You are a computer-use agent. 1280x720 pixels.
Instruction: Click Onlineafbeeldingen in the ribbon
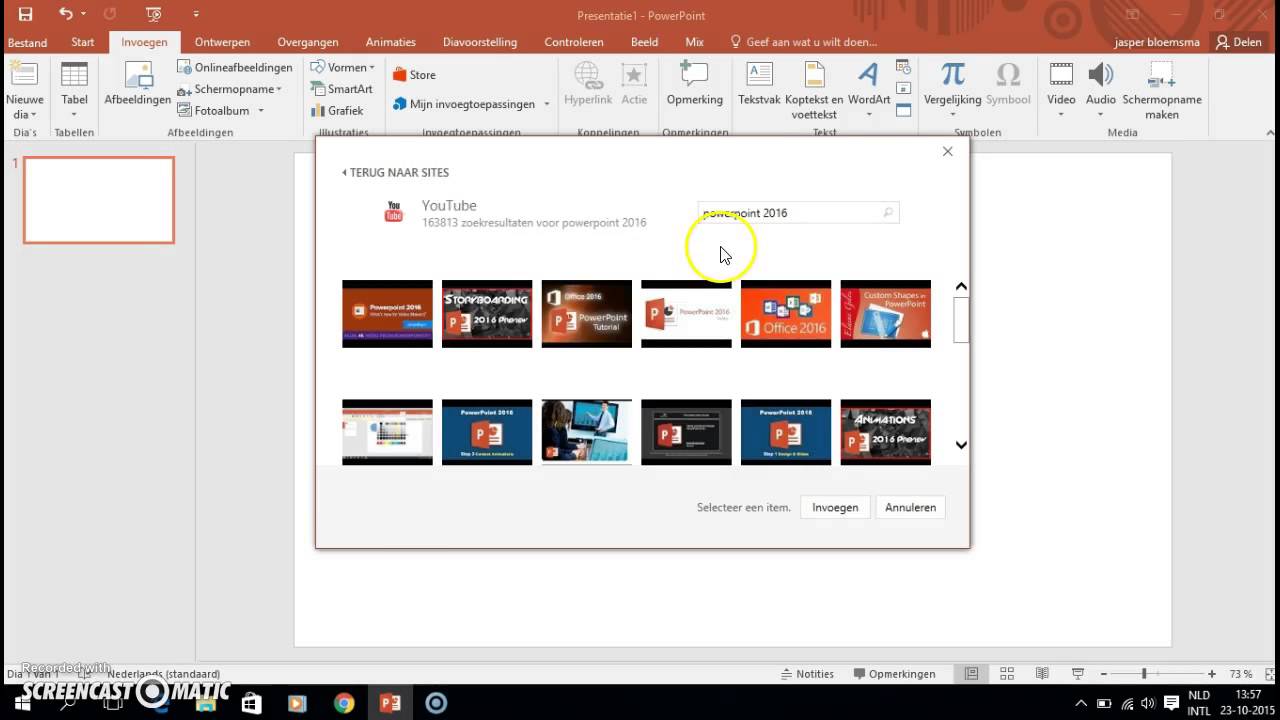pyautogui.click(x=235, y=67)
